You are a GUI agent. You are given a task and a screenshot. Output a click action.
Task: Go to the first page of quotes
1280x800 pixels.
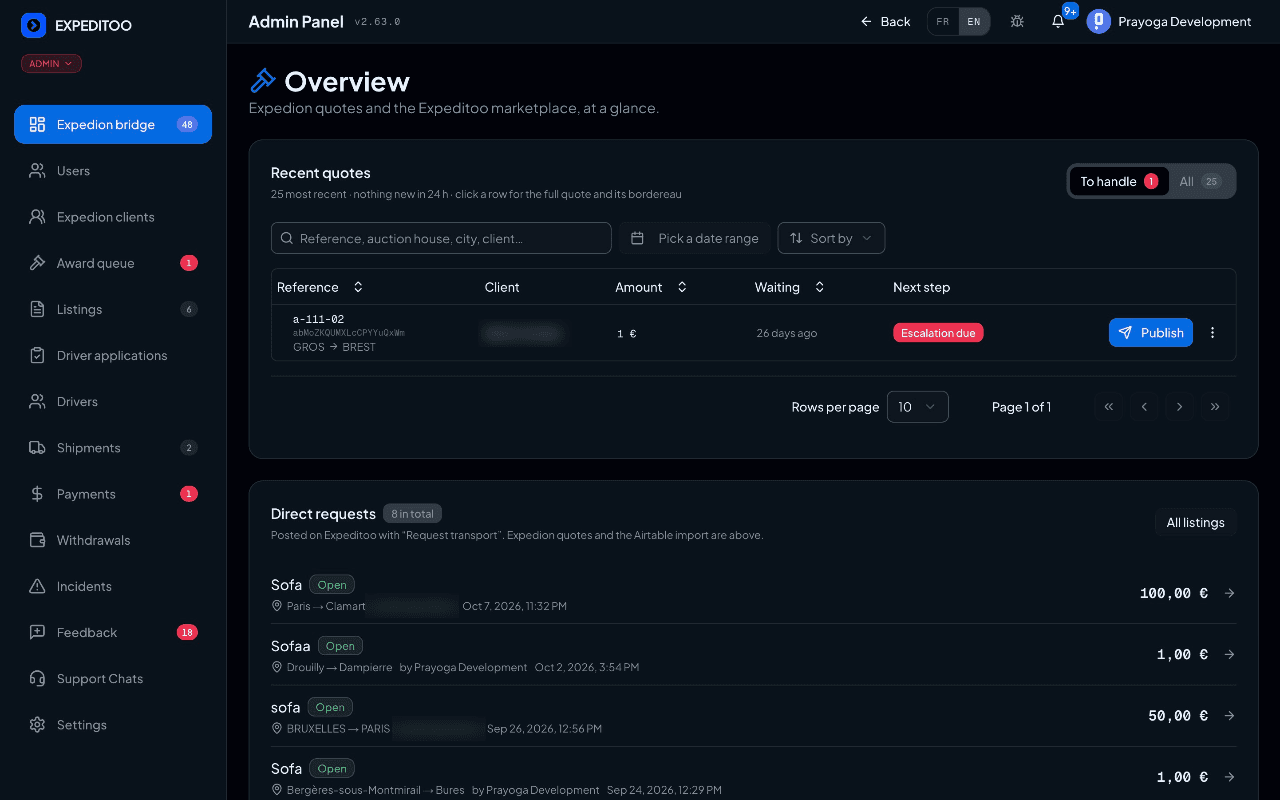click(x=1108, y=407)
